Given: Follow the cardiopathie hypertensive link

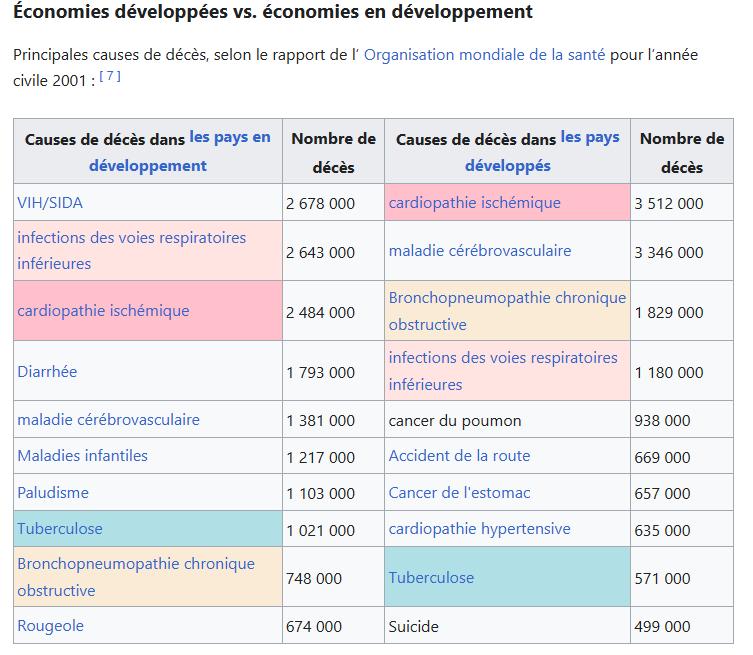Looking at the screenshot, I should [479, 528].
